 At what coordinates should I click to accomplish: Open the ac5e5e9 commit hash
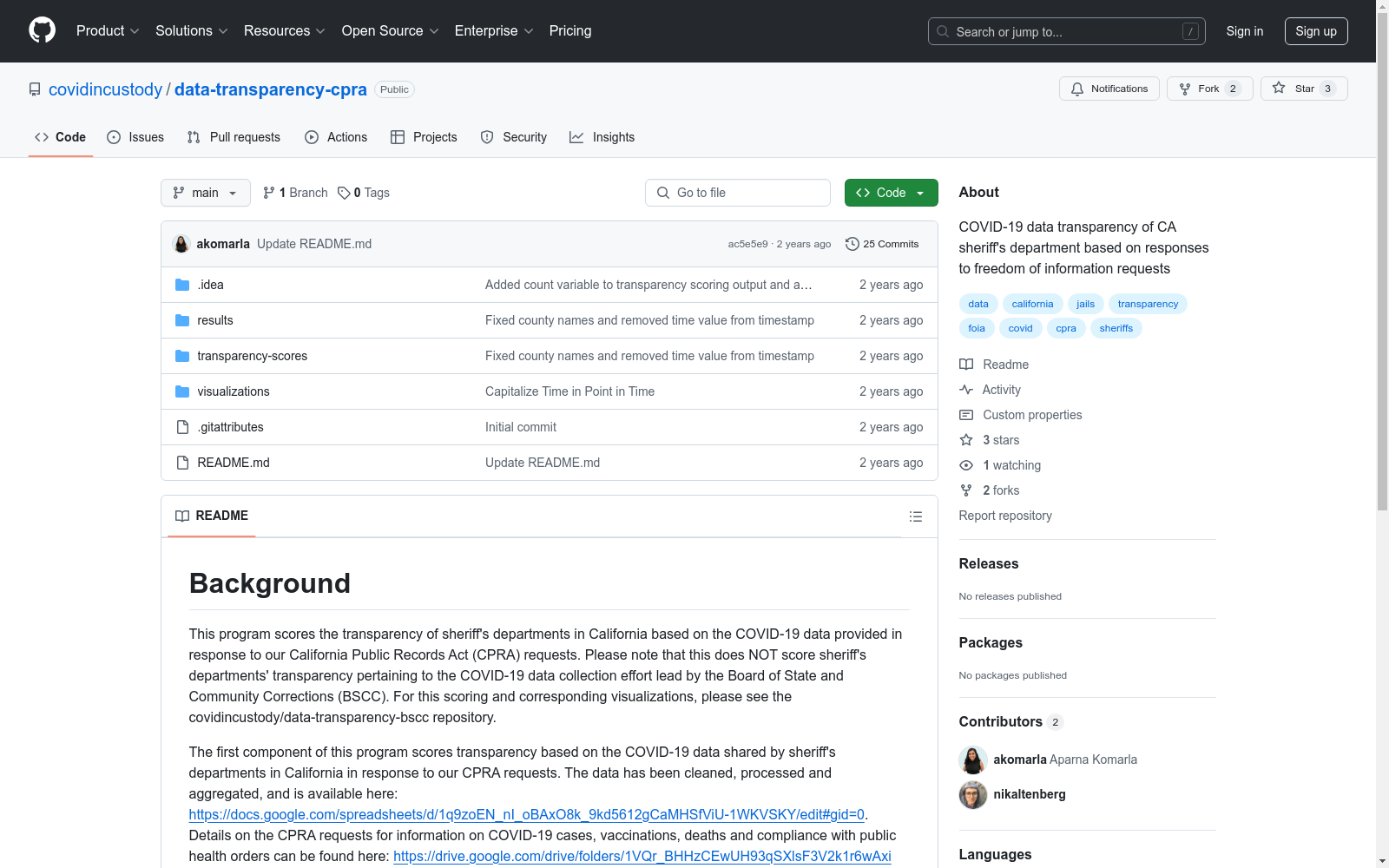(x=747, y=244)
